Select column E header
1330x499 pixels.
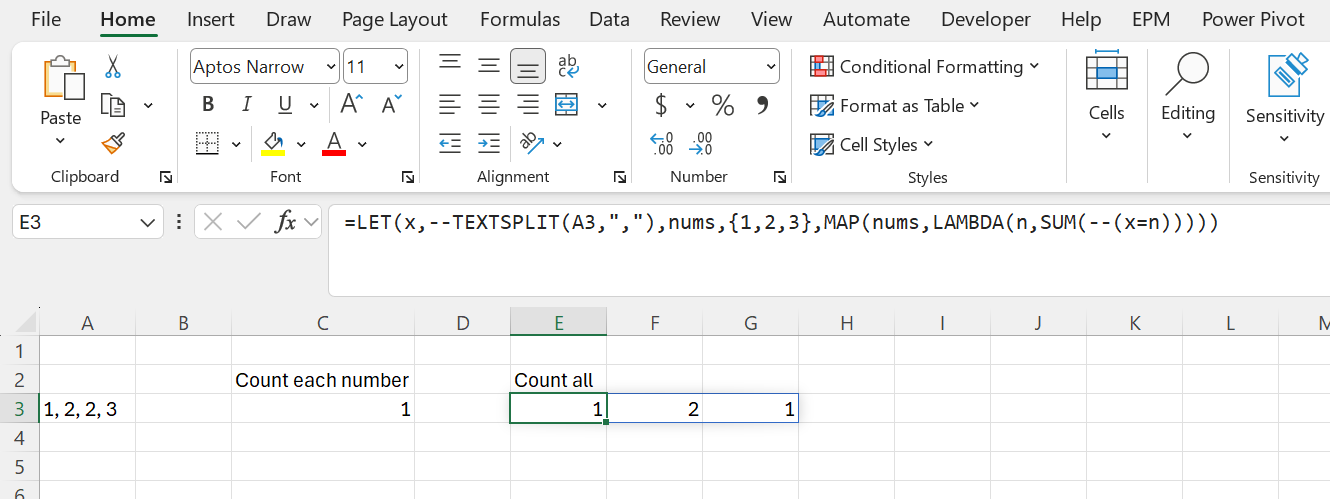coord(558,322)
